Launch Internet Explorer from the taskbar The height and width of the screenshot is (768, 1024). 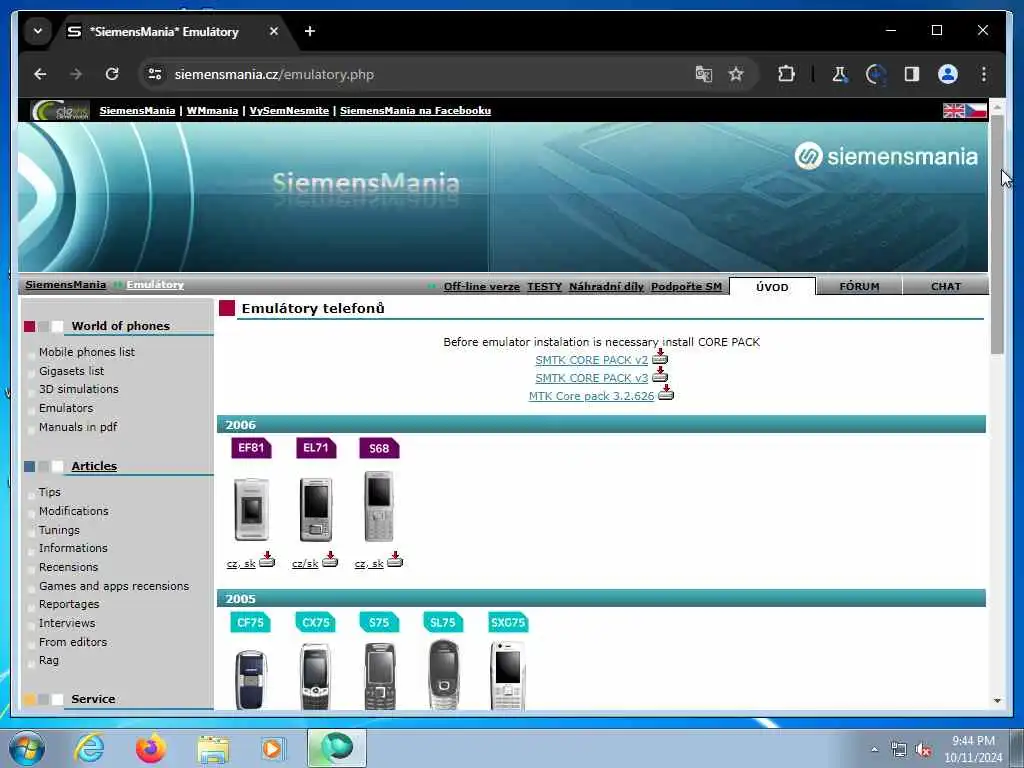[89, 748]
